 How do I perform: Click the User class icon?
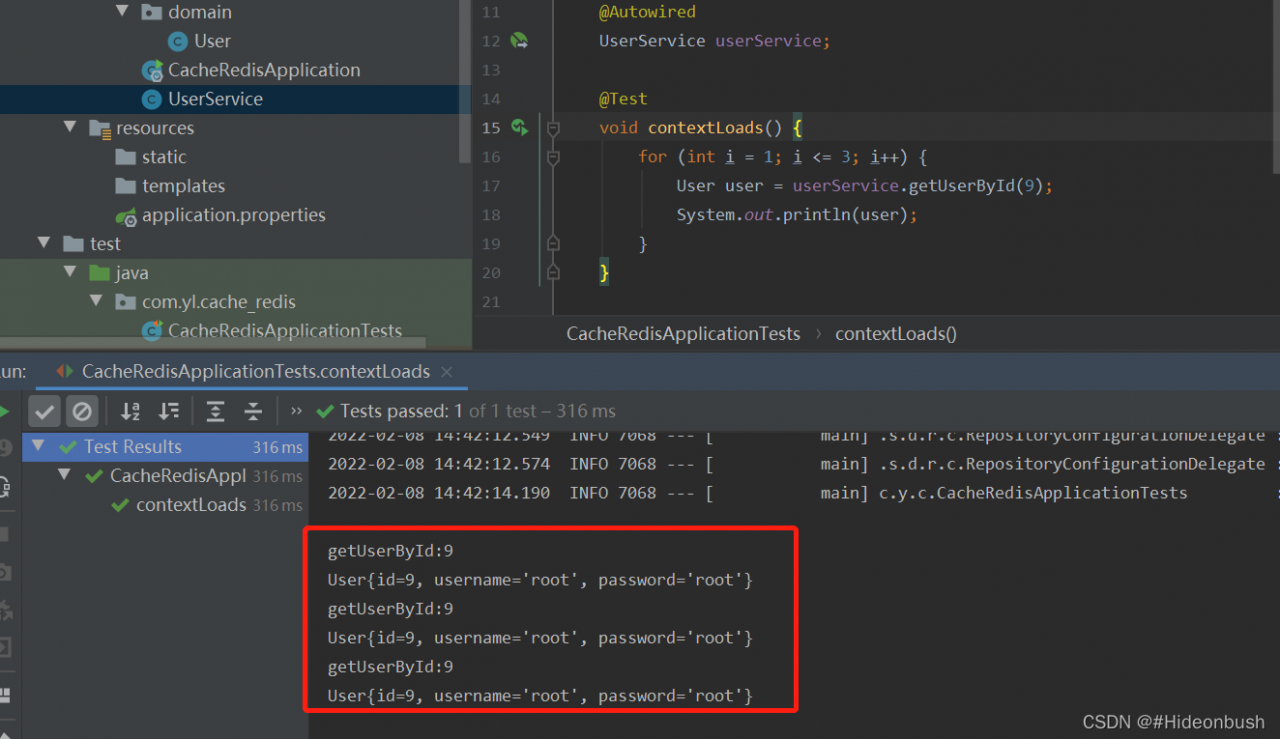click(178, 41)
